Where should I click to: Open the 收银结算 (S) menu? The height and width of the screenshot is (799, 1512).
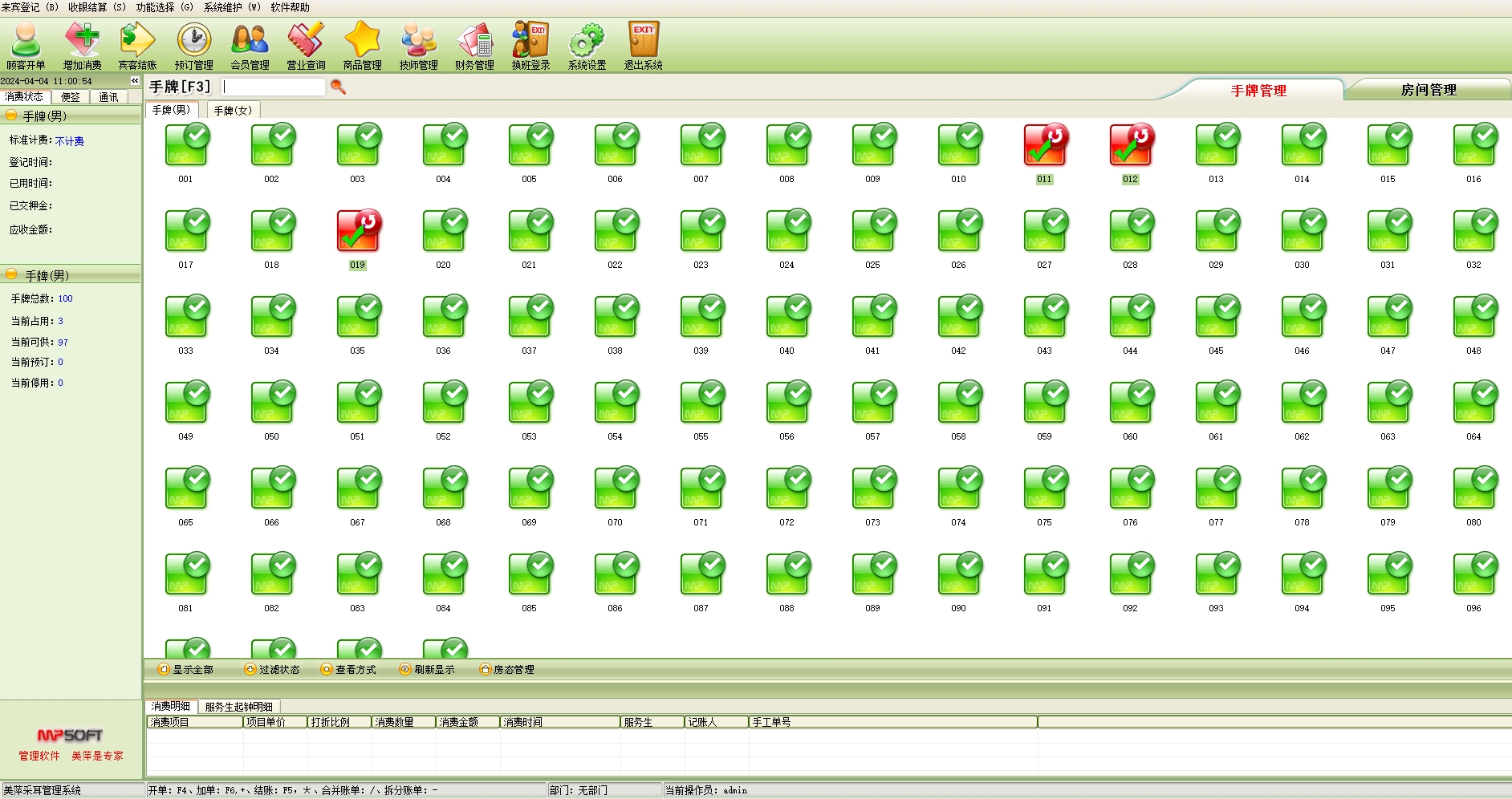coord(97,7)
